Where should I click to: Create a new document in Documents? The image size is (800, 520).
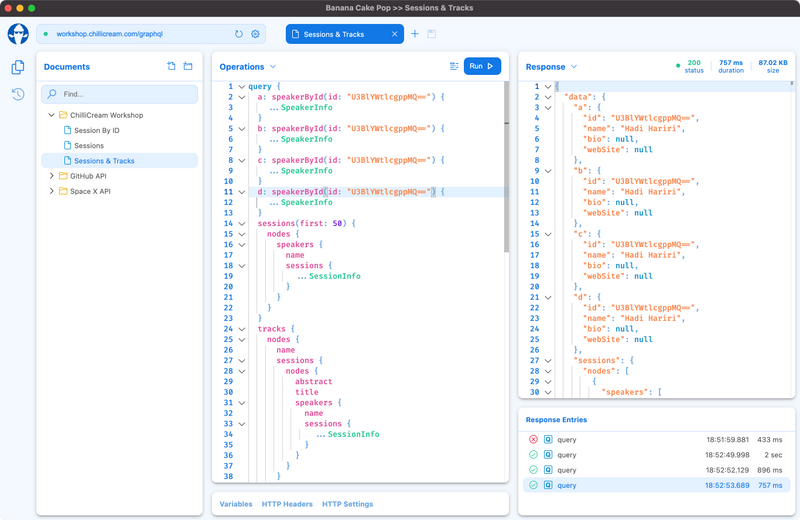click(171, 67)
